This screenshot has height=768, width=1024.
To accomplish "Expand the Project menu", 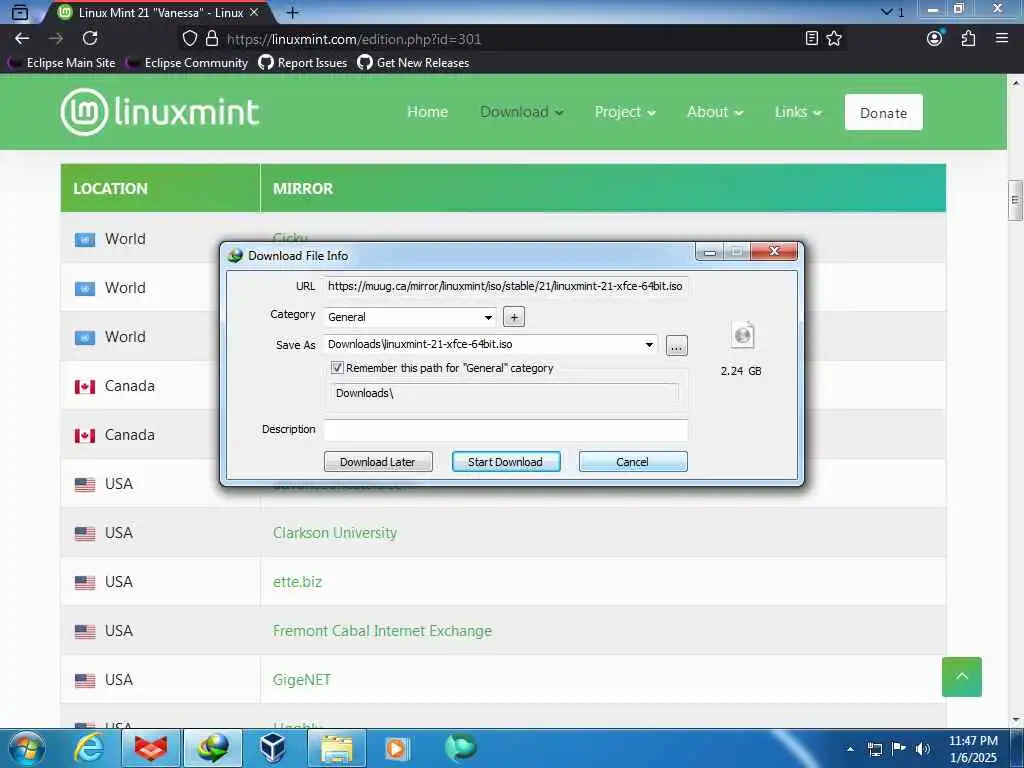I will [x=625, y=112].
